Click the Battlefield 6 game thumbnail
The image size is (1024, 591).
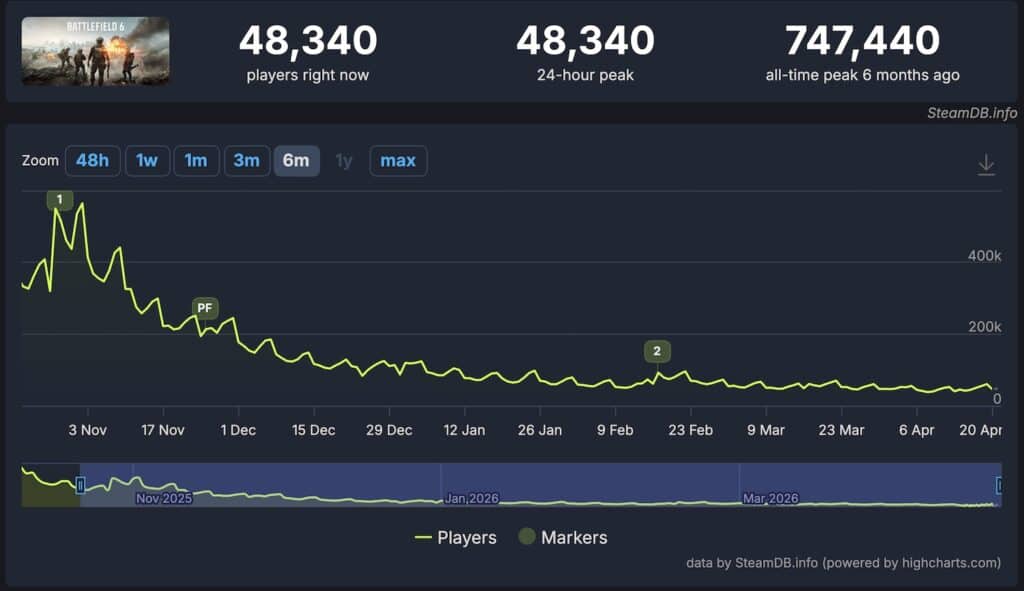click(x=95, y=51)
